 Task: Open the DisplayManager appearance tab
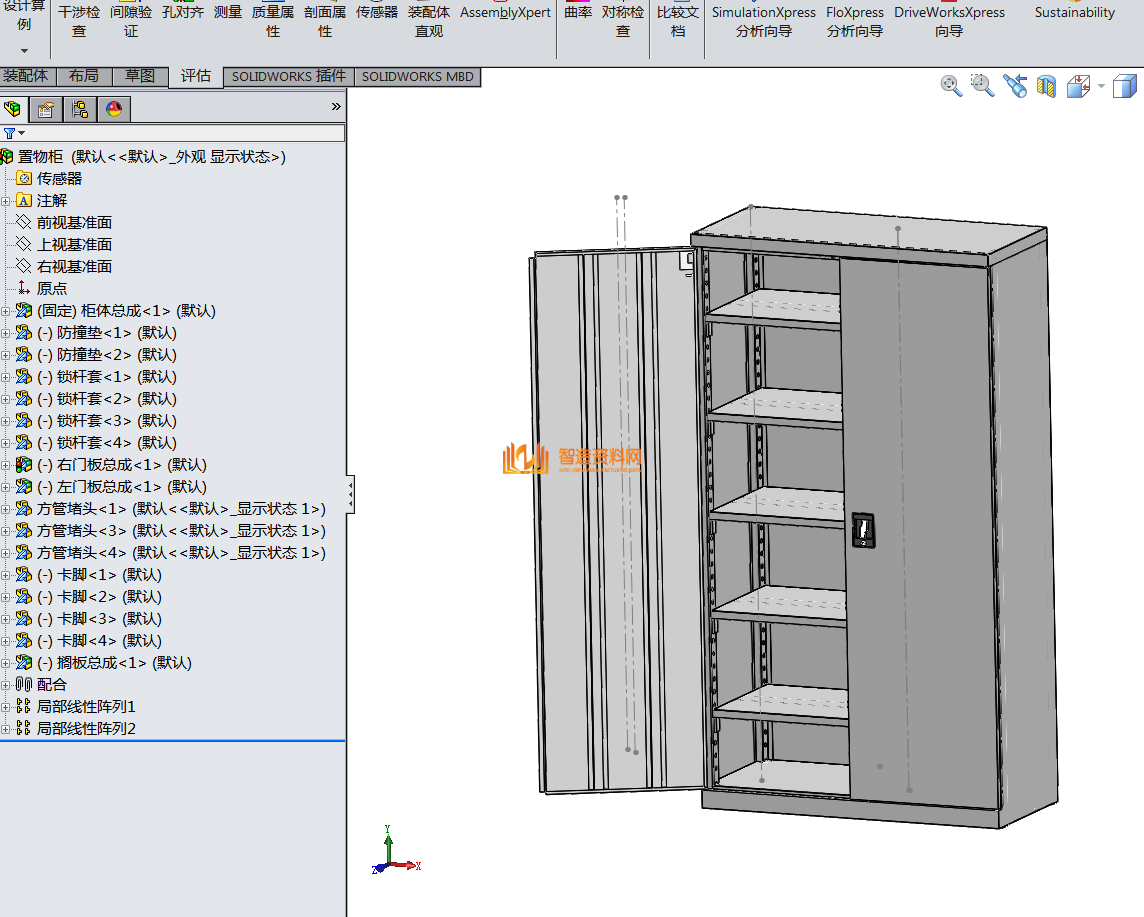pyautogui.click(x=113, y=109)
